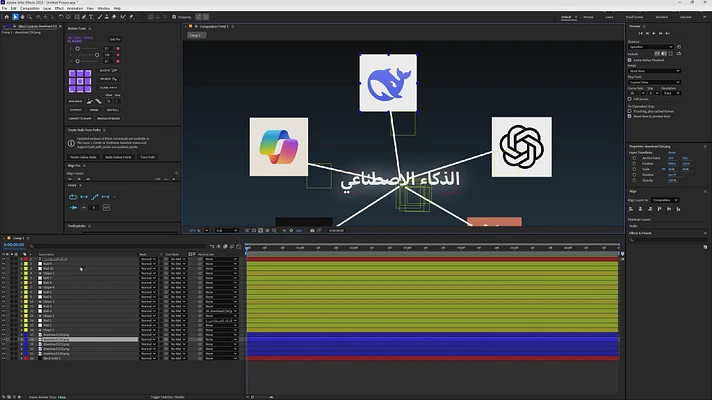Click Align Left icon in Align panel
Screen dimensions: 712x400
[x=631, y=209]
